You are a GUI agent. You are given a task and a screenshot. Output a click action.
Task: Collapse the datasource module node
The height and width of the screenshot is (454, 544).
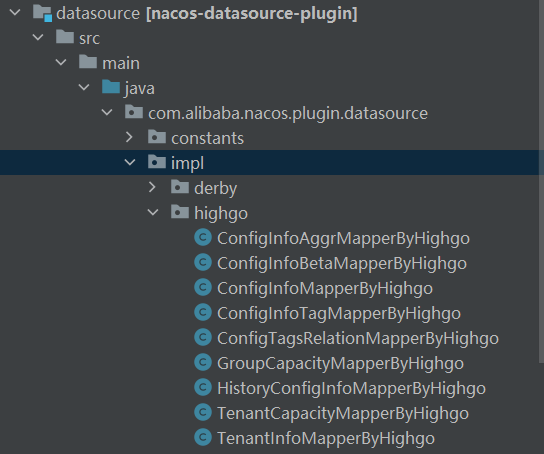(x=15, y=13)
